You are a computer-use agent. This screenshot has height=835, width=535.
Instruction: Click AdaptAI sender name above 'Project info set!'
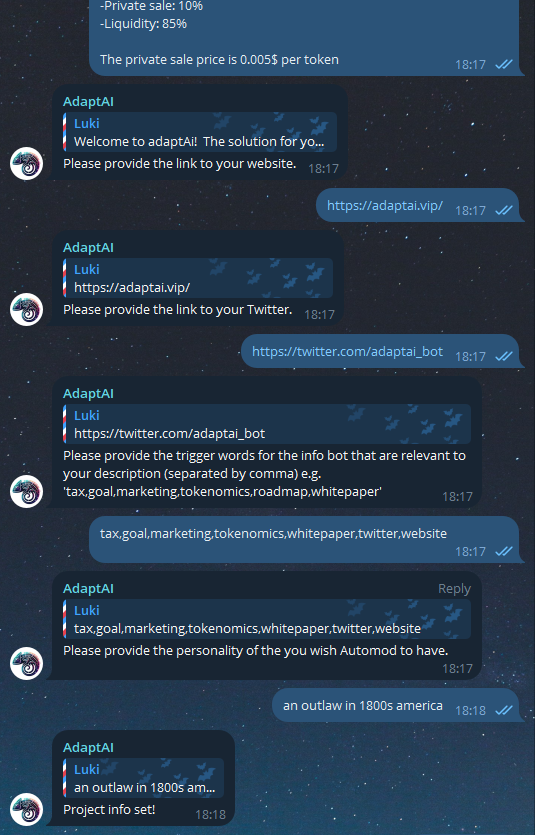88,748
